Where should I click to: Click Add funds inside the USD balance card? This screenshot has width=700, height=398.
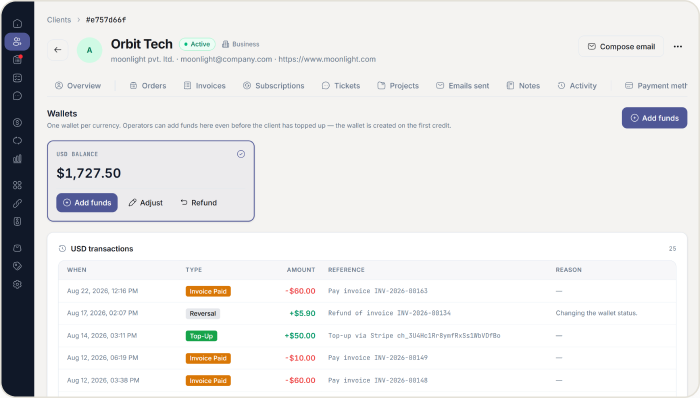click(x=87, y=203)
